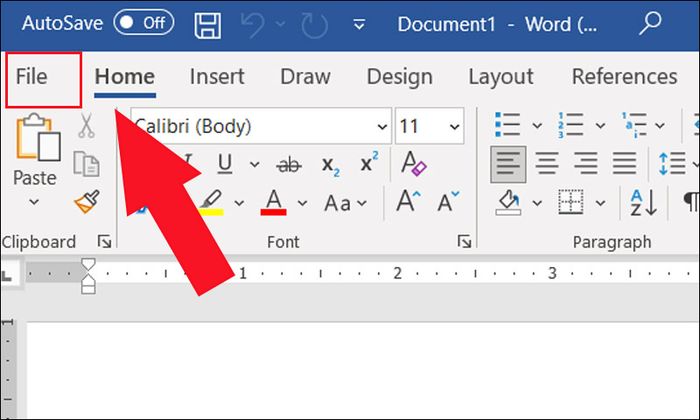Click the Subscript icon
This screenshot has height=420, width=700.
point(330,166)
